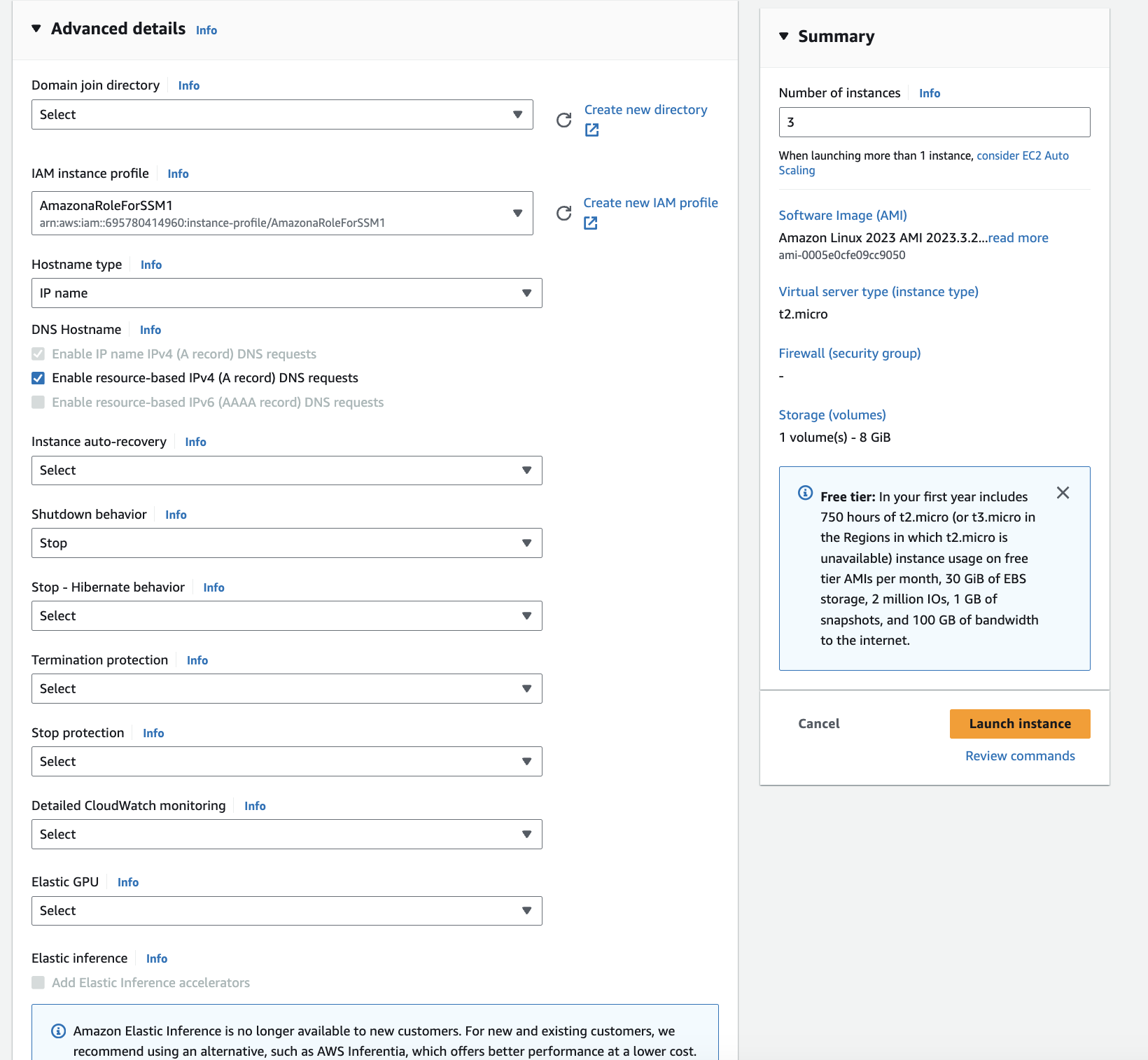Open the Shutdown behavior dropdown
Image resolution: width=1148 pixels, height=1060 pixels.
286,543
